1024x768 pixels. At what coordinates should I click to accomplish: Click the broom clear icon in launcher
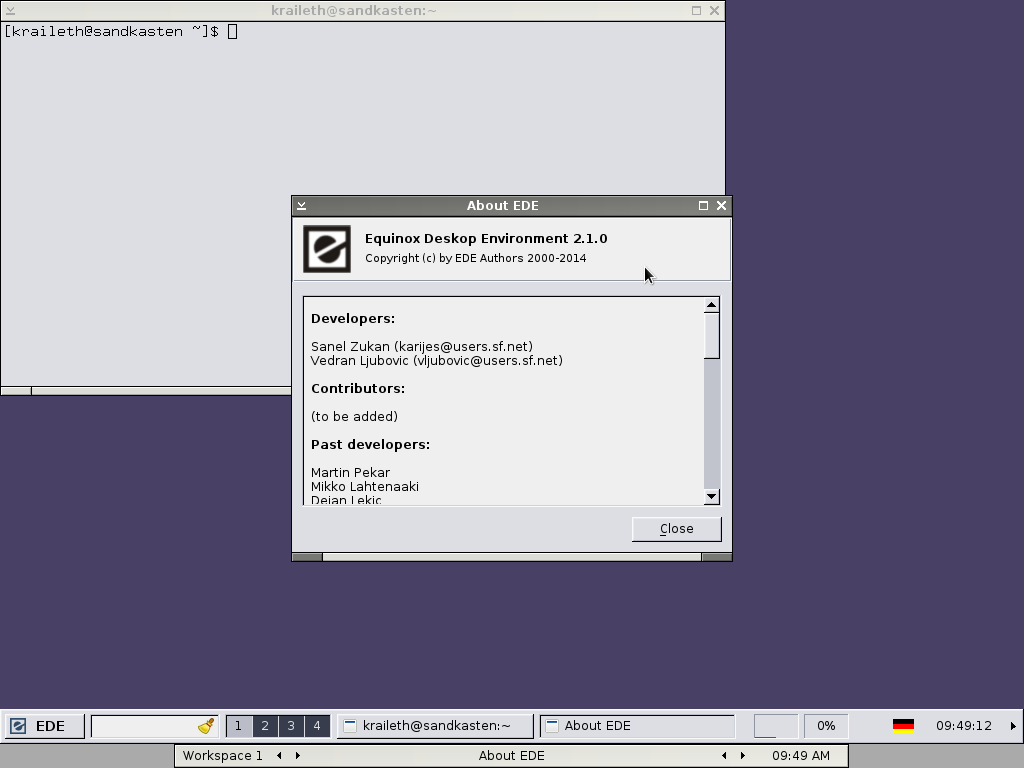click(x=207, y=726)
